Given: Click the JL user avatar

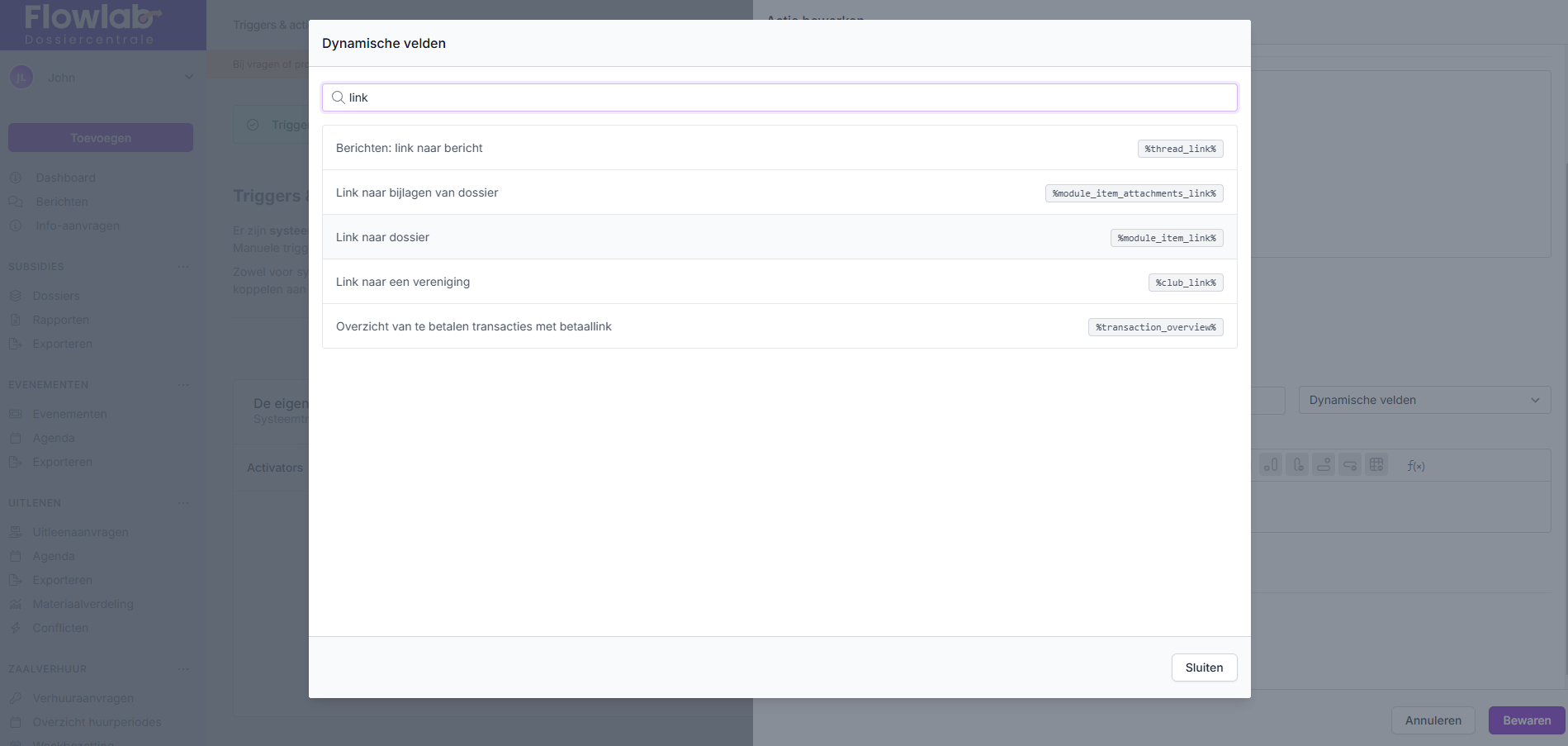Looking at the screenshot, I should pos(21,78).
